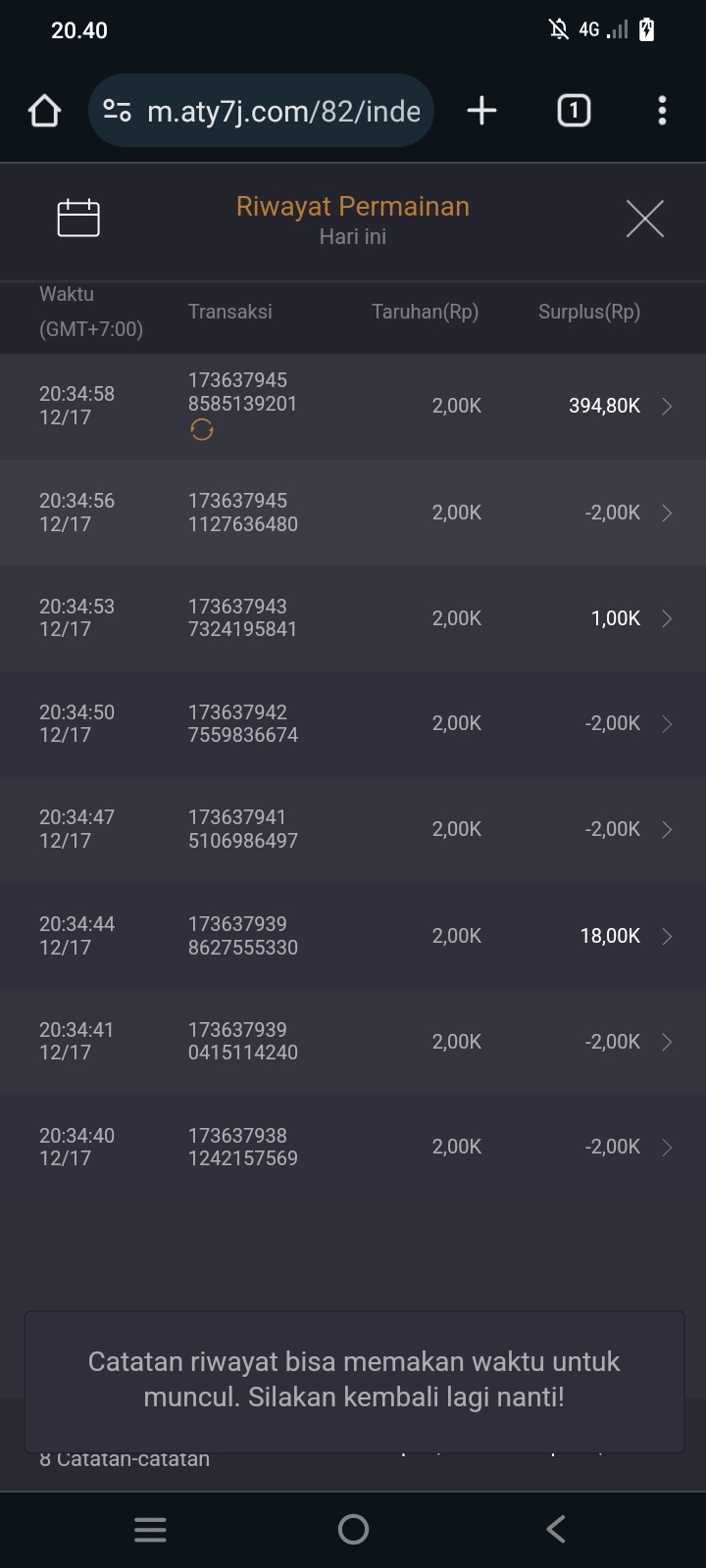The height and width of the screenshot is (1568, 706).
Task: Open a new browser tab
Action: tap(481, 111)
